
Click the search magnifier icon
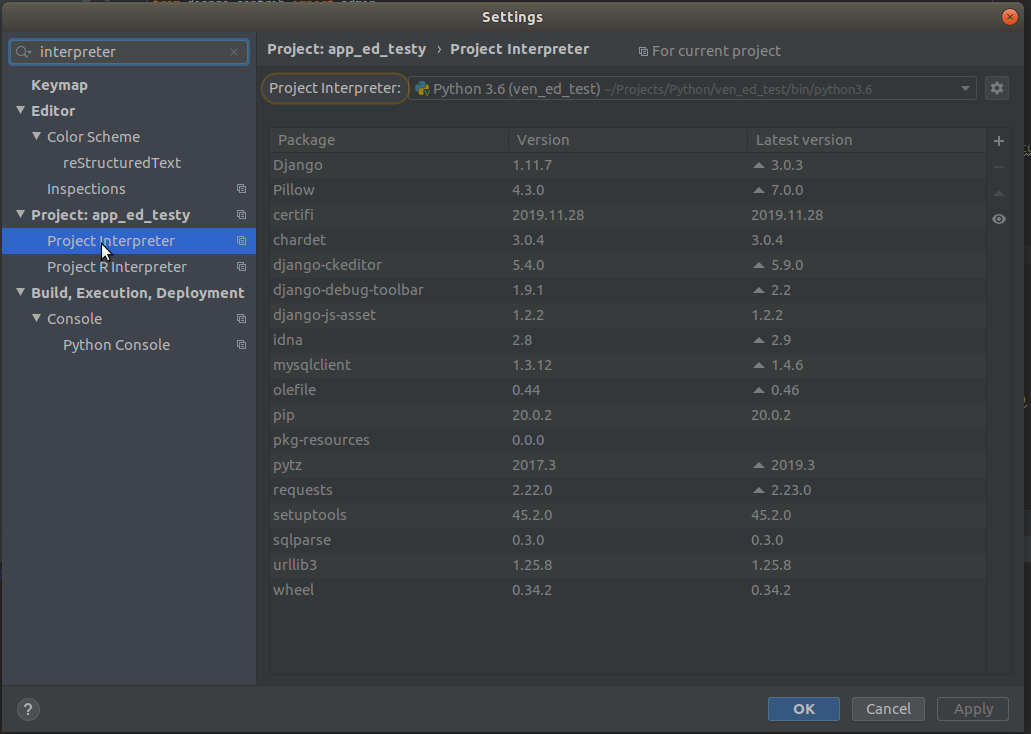pyautogui.click(x=23, y=52)
